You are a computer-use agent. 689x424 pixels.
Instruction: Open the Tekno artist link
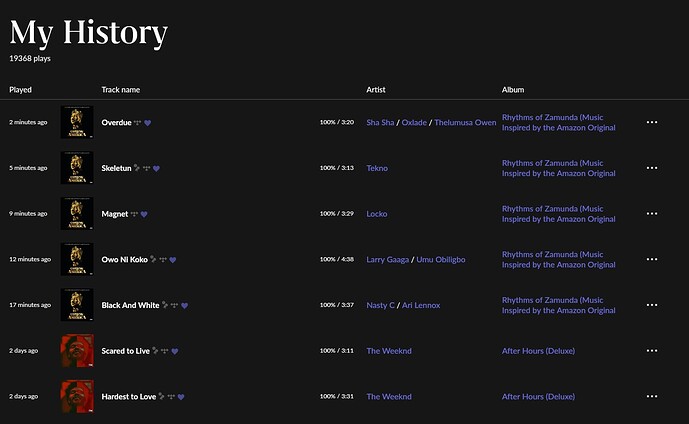(377, 168)
